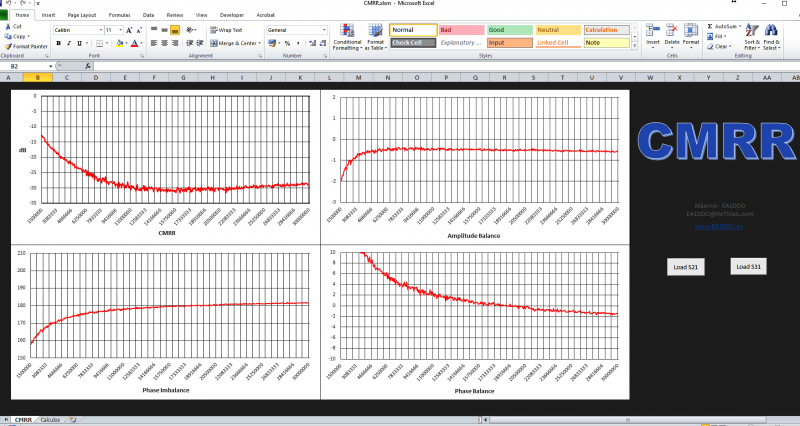Open the font name Calibri dropdown
Image resolution: width=800 pixels, height=426 pixels.
coord(101,30)
